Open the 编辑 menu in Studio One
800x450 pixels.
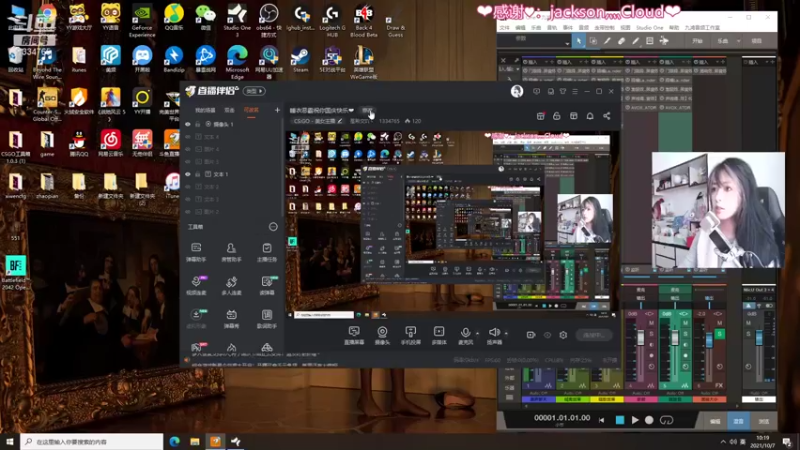click(x=520, y=28)
